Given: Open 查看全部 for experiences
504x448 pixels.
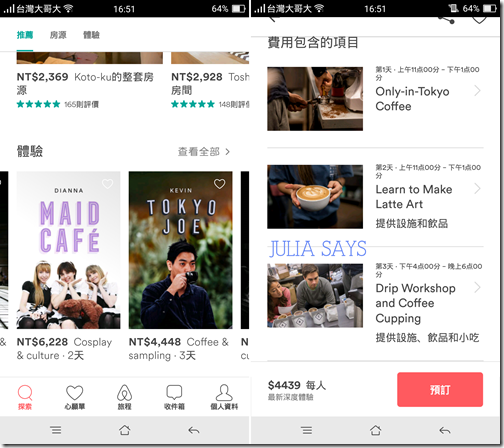Looking at the screenshot, I should 204,152.
